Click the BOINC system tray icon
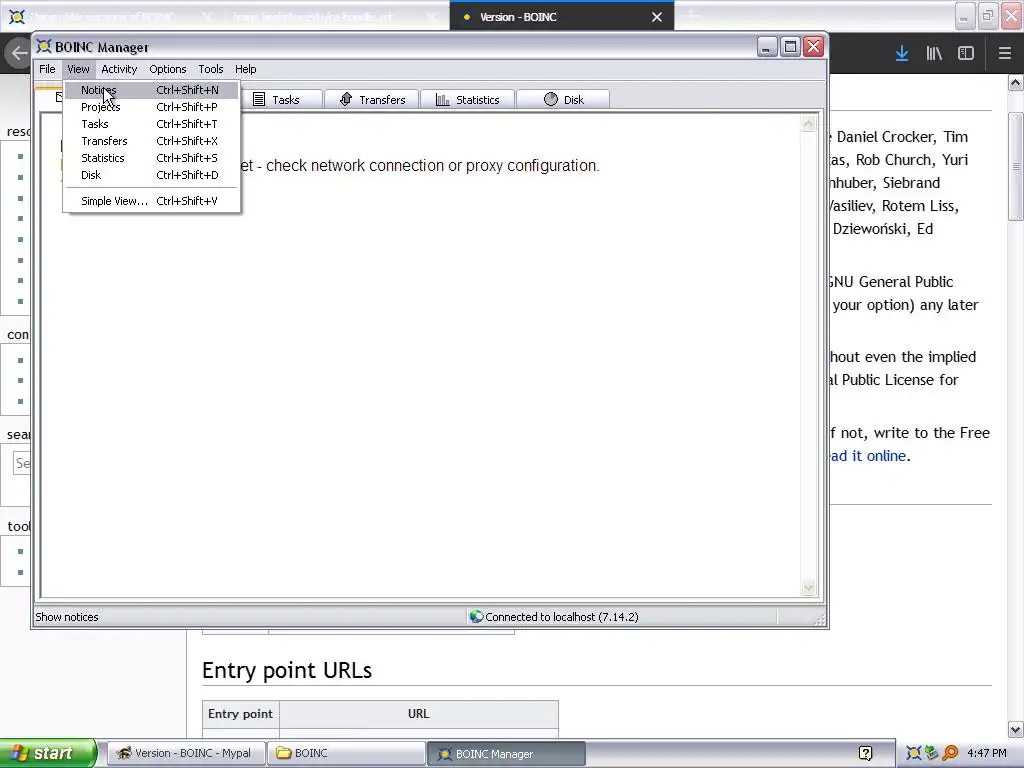This screenshot has width=1024, height=768. [x=913, y=753]
